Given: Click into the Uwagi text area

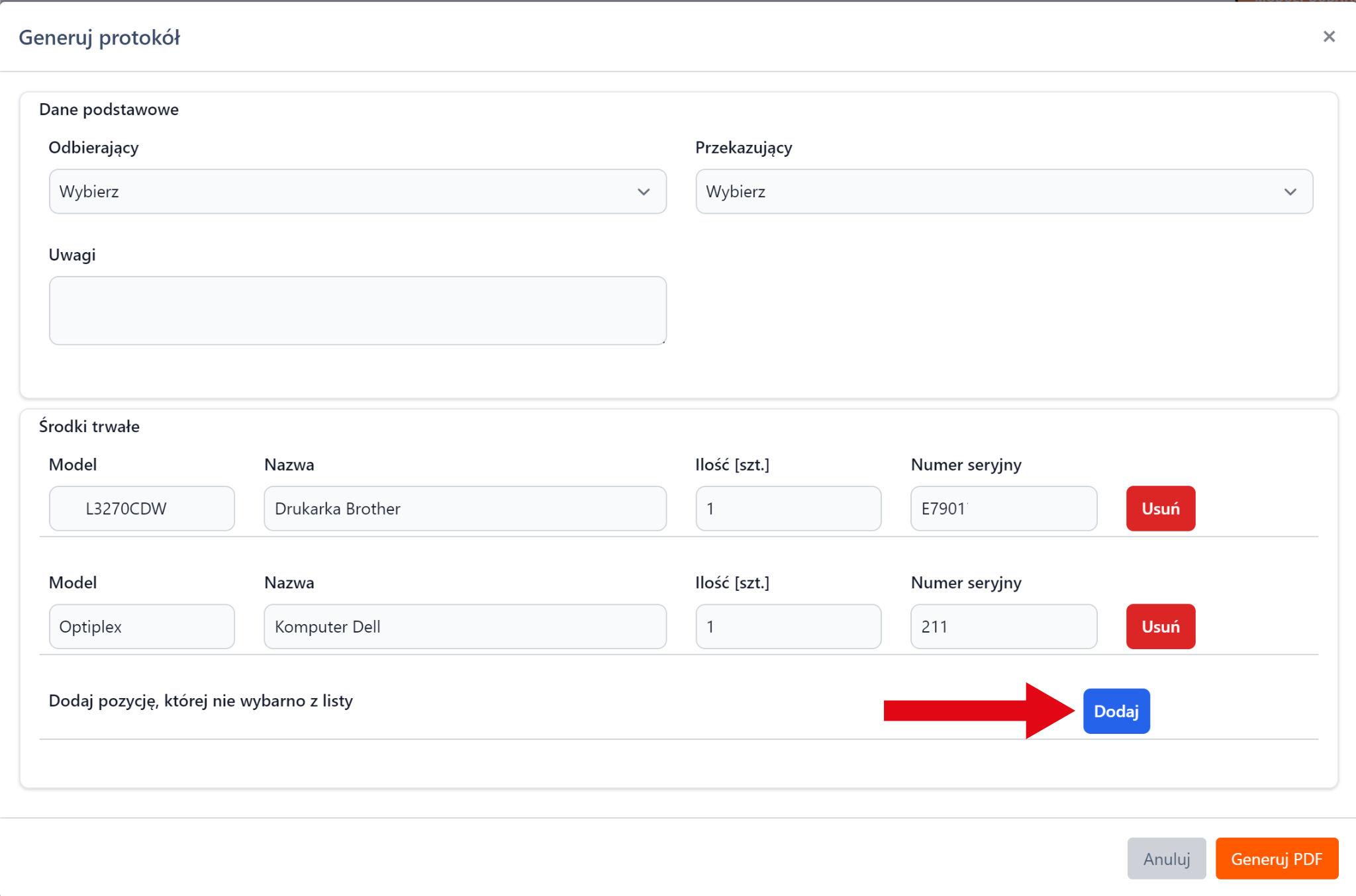Looking at the screenshot, I should (x=358, y=310).
